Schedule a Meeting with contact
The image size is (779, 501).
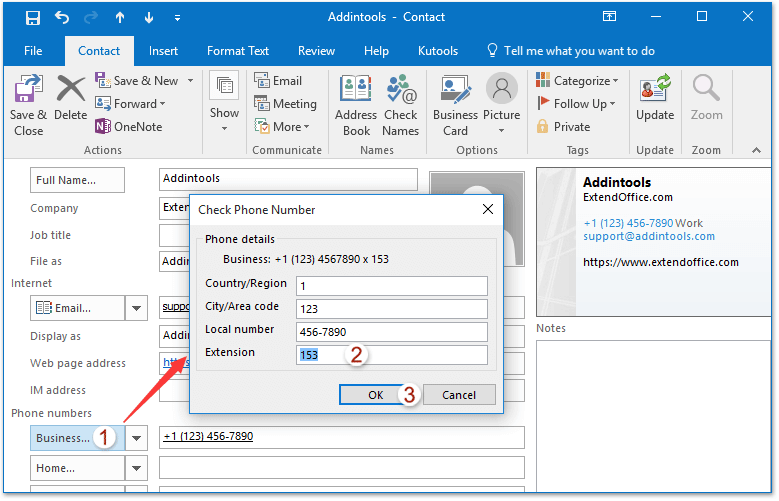[285, 103]
